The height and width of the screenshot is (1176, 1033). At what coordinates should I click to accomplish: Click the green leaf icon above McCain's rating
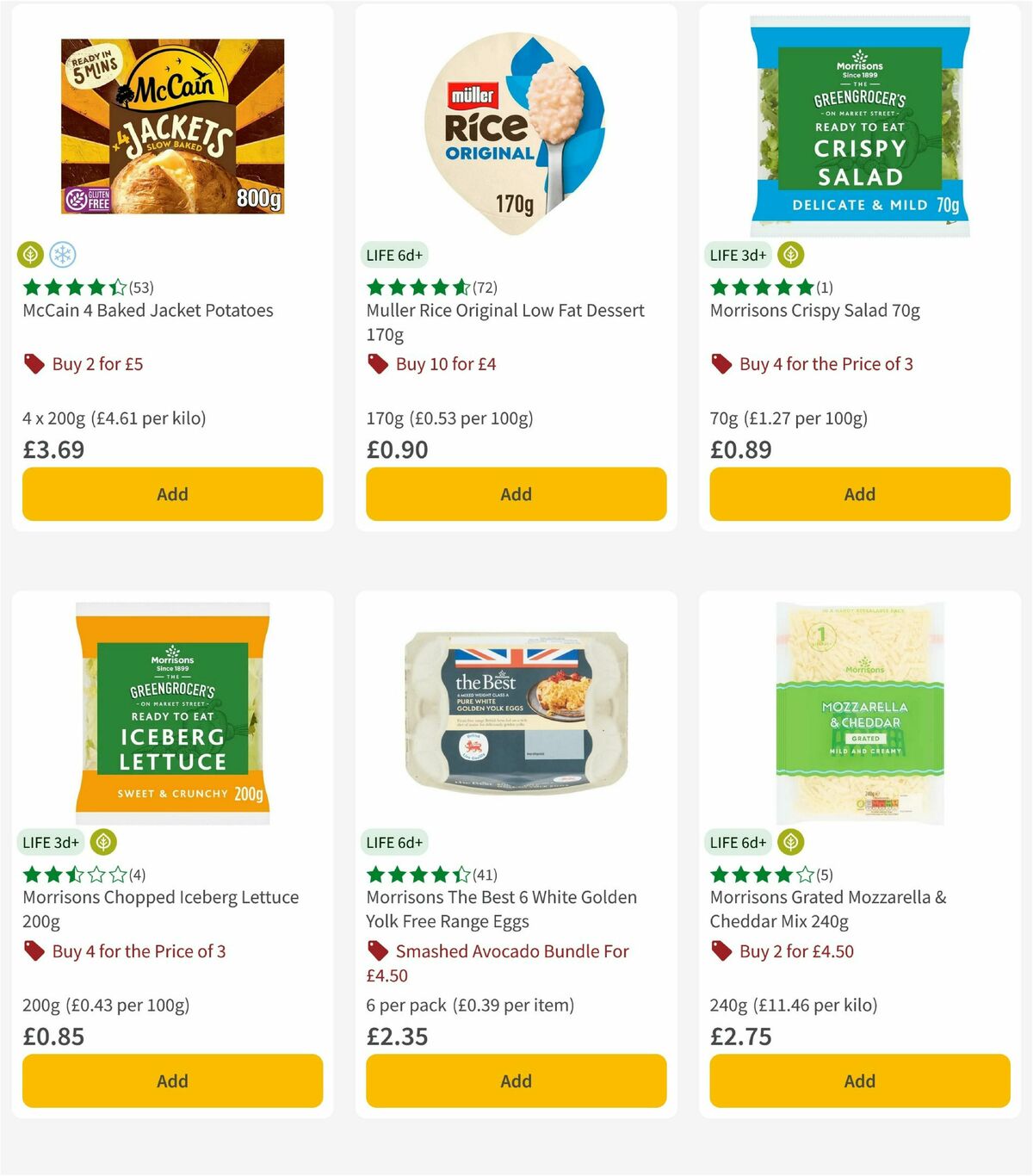(31, 255)
